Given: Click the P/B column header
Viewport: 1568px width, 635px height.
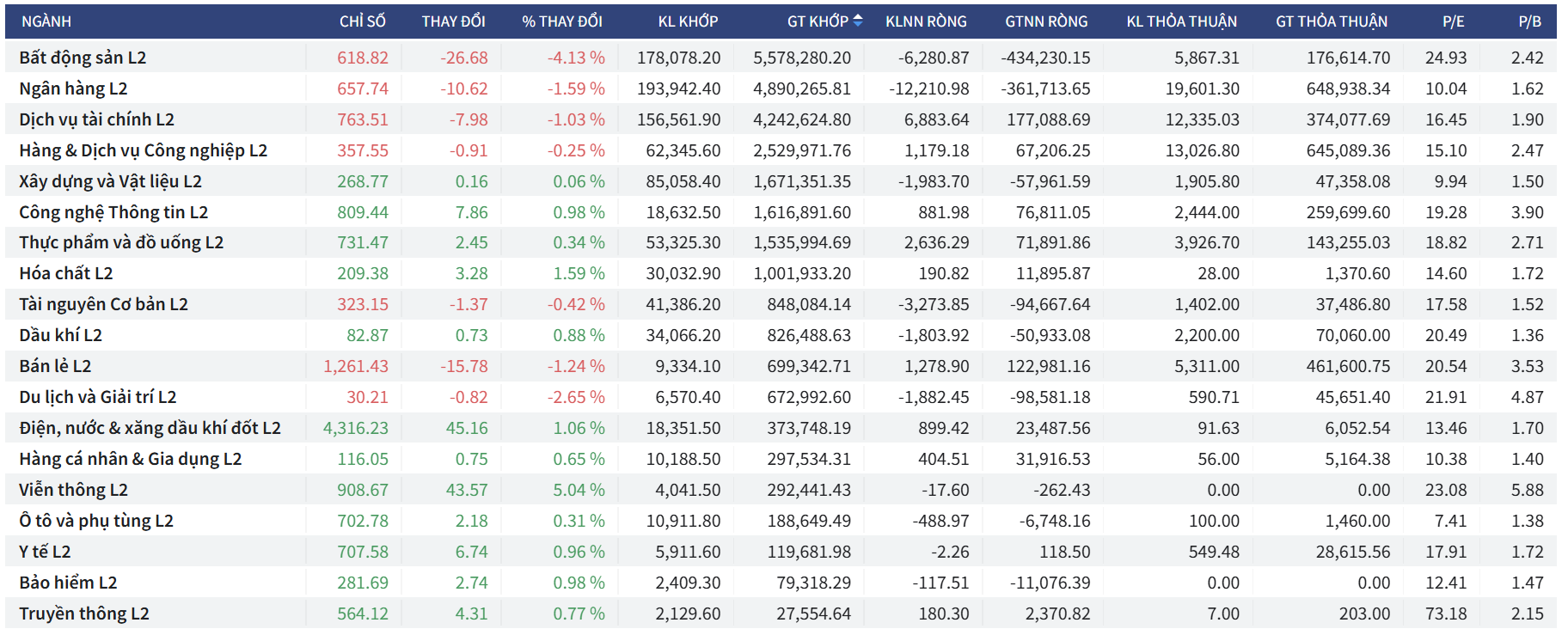Looking at the screenshot, I should (1529, 21).
